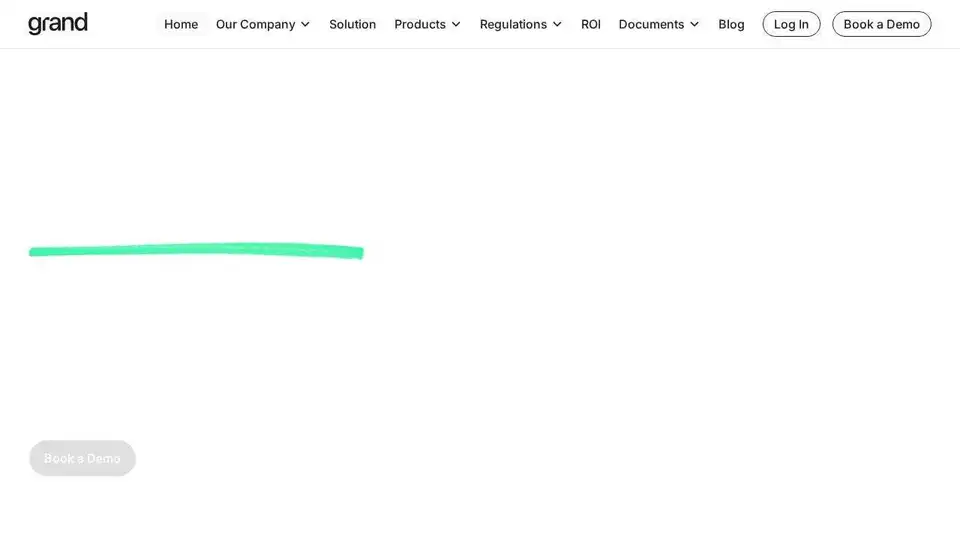Expand the Our Company chevron arrow

[306, 24]
